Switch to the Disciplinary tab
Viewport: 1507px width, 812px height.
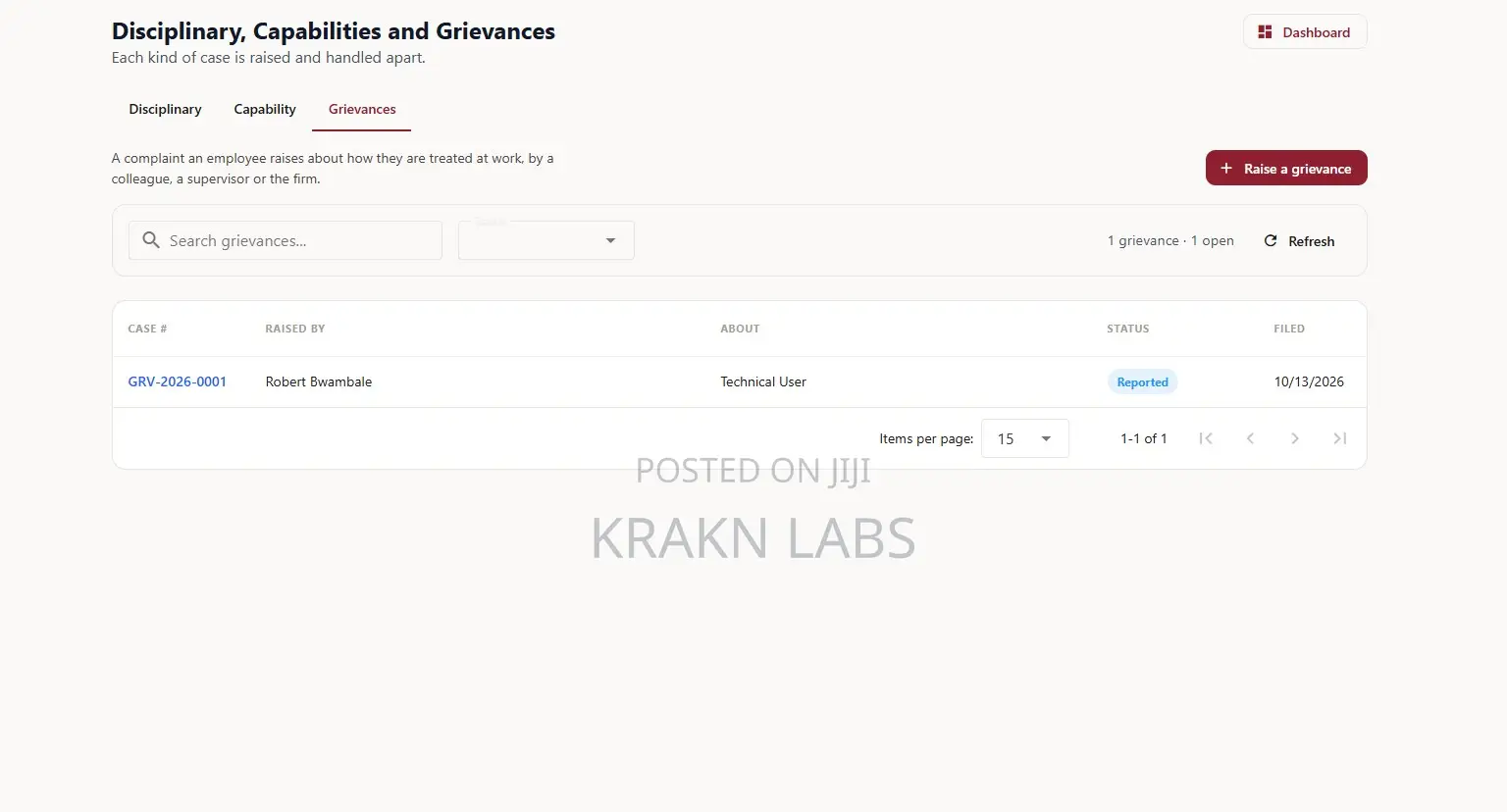point(165,109)
